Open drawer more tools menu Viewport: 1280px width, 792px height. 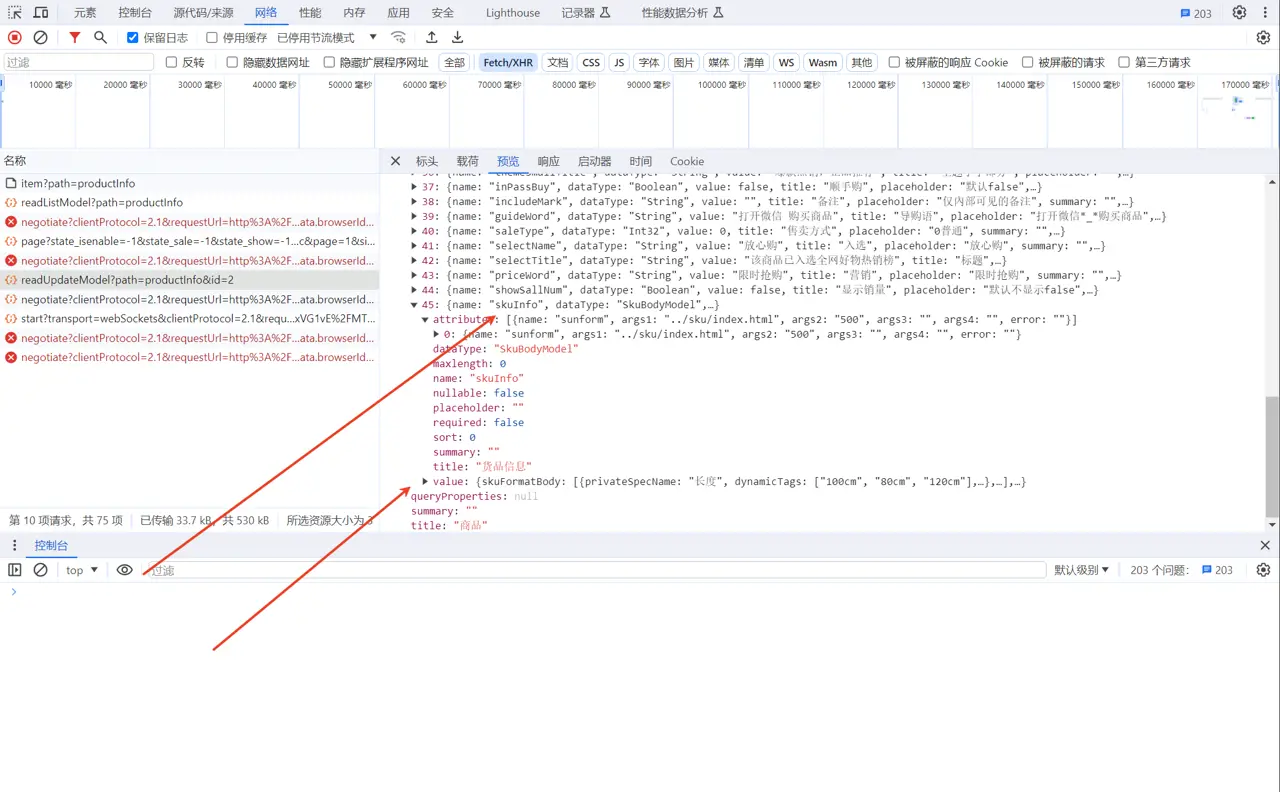tap(14, 545)
